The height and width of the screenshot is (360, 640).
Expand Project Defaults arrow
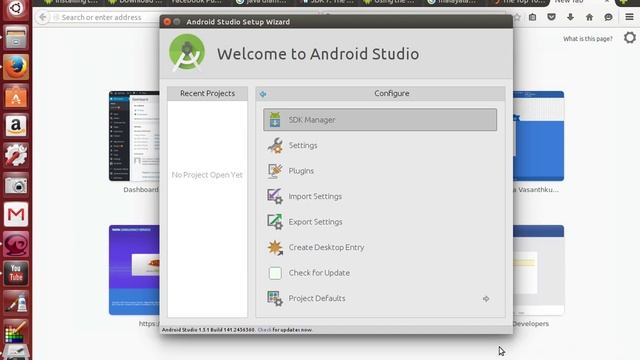point(486,299)
